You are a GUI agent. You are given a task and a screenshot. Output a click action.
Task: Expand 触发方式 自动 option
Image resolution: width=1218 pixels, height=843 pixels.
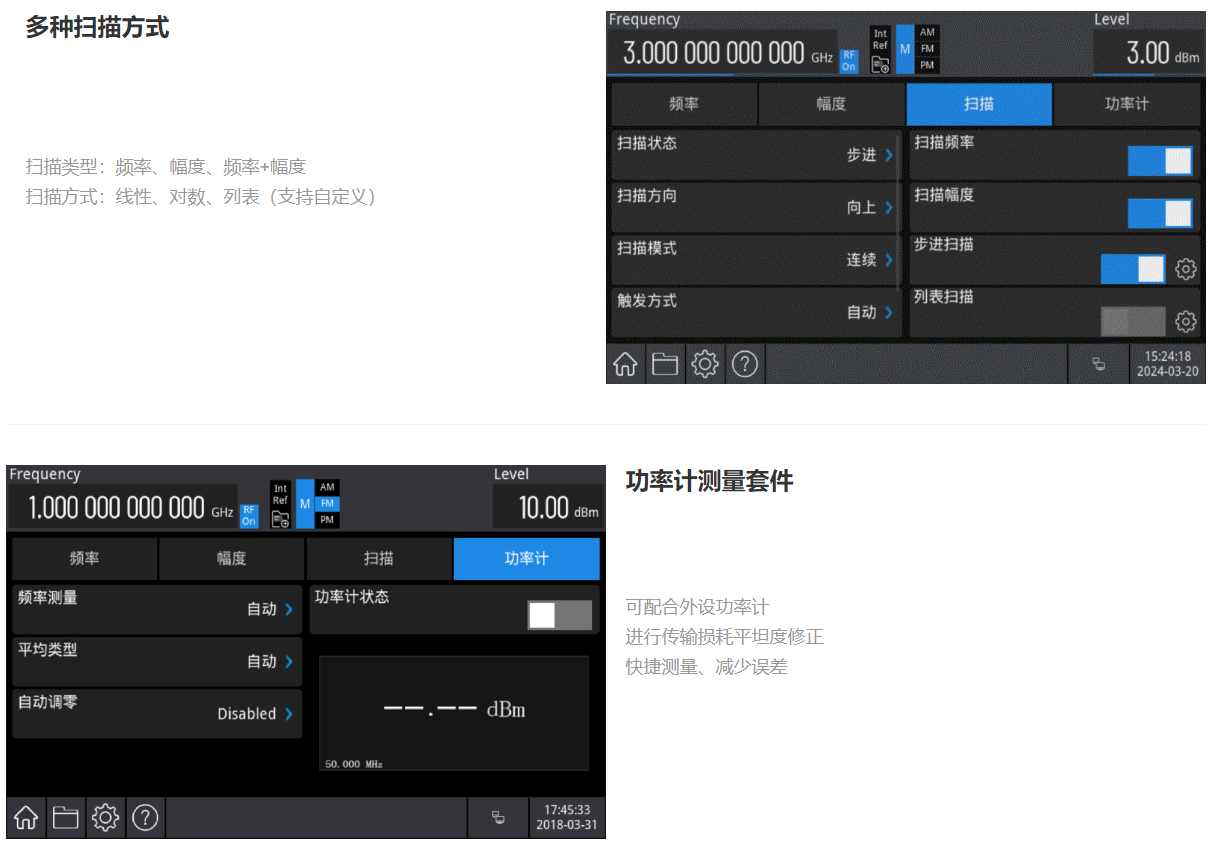[x=755, y=312]
